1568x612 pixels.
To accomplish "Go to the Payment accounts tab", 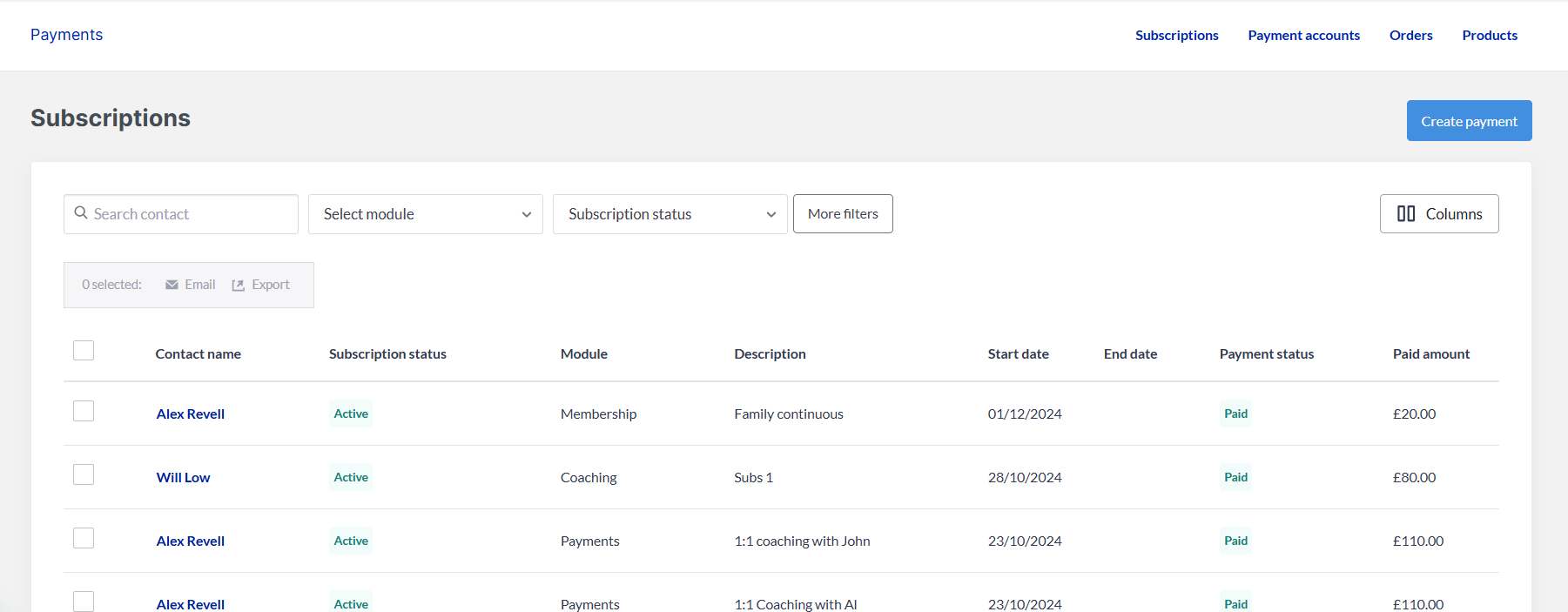I will click(x=1303, y=36).
